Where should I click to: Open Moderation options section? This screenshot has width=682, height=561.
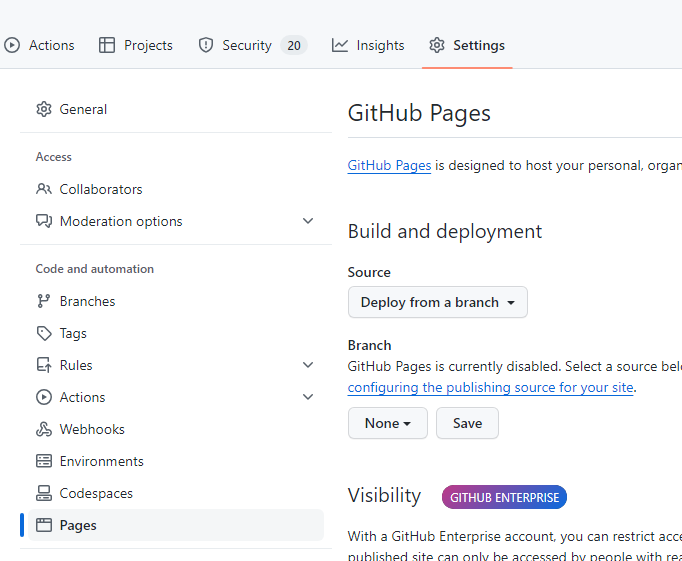176,221
